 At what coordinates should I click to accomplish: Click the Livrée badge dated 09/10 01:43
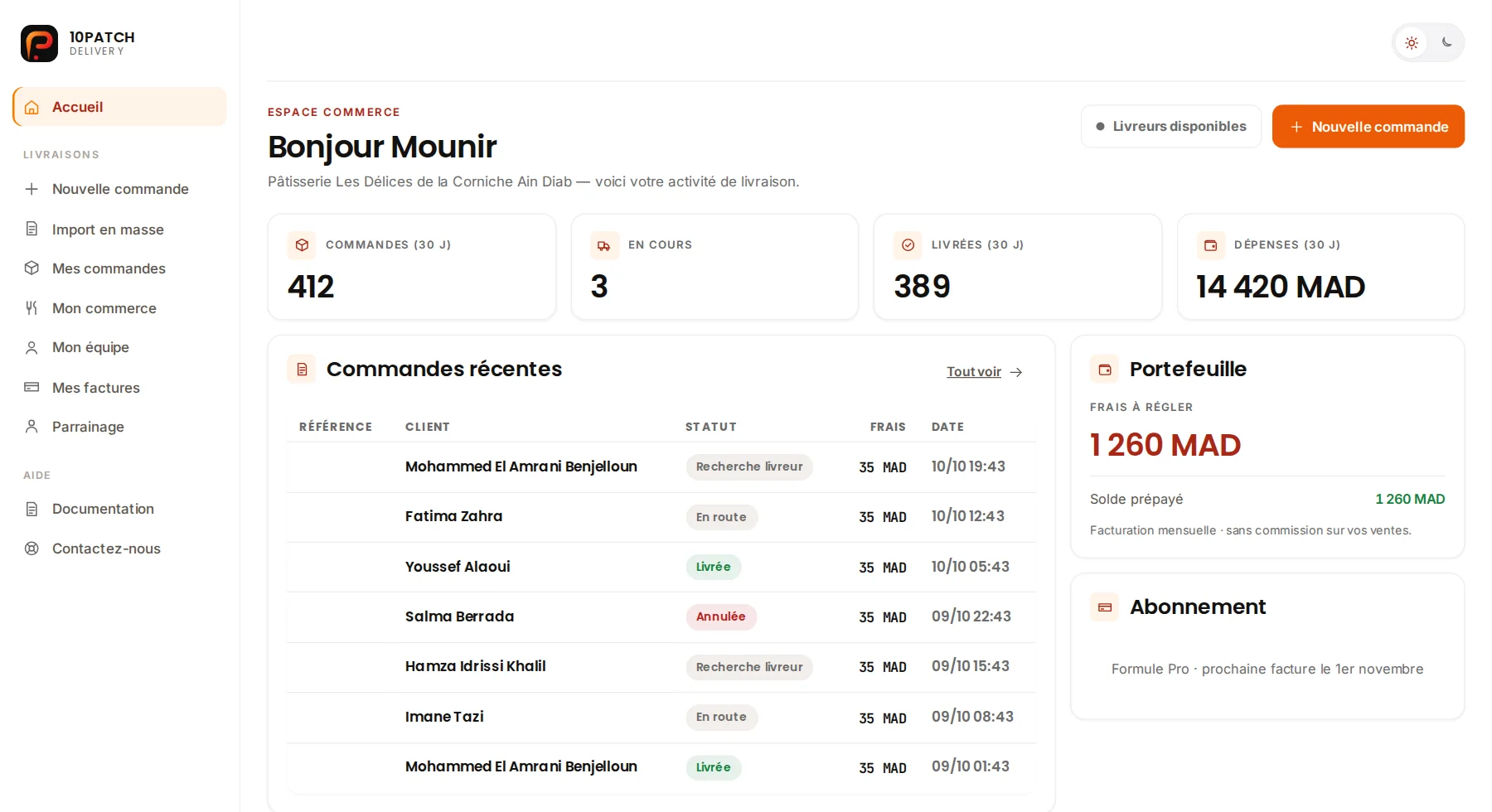coord(714,767)
